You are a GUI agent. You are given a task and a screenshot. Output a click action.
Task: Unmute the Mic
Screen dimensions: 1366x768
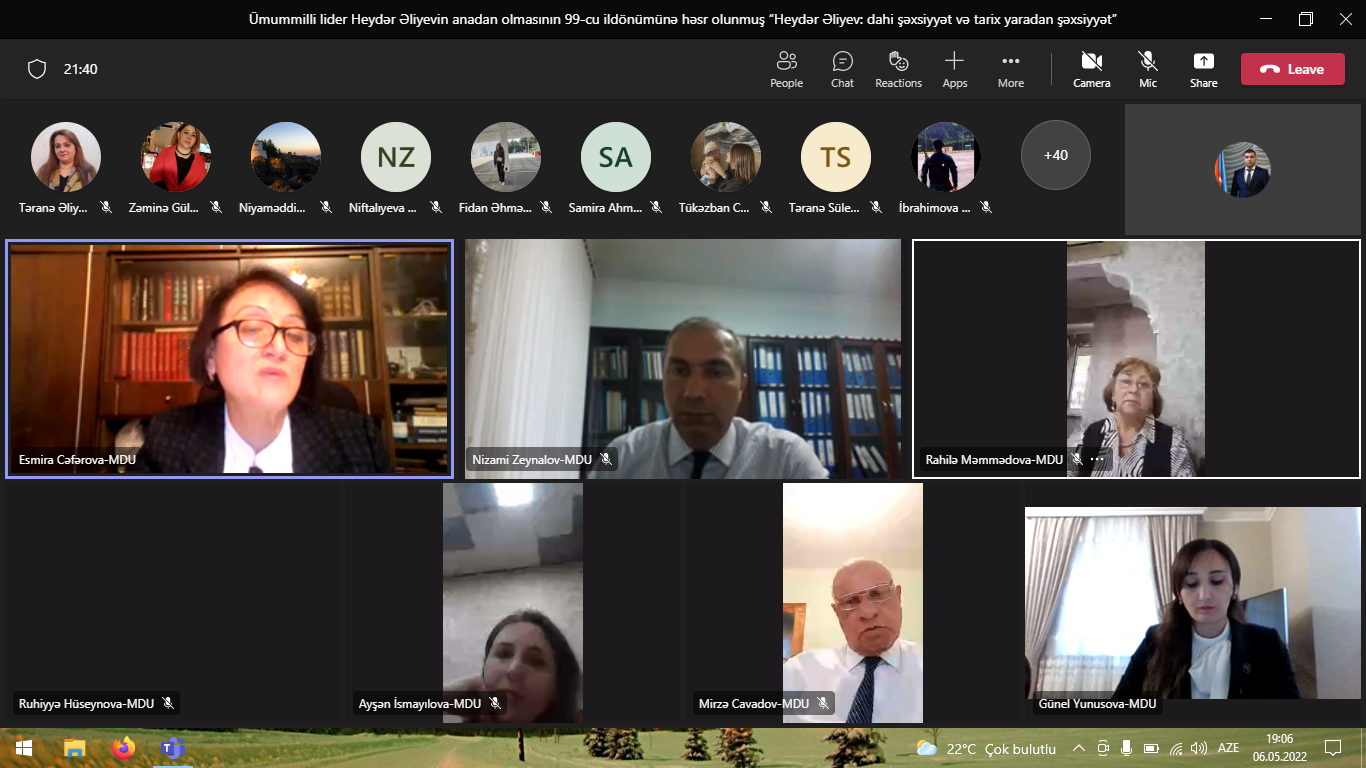[1148, 69]
